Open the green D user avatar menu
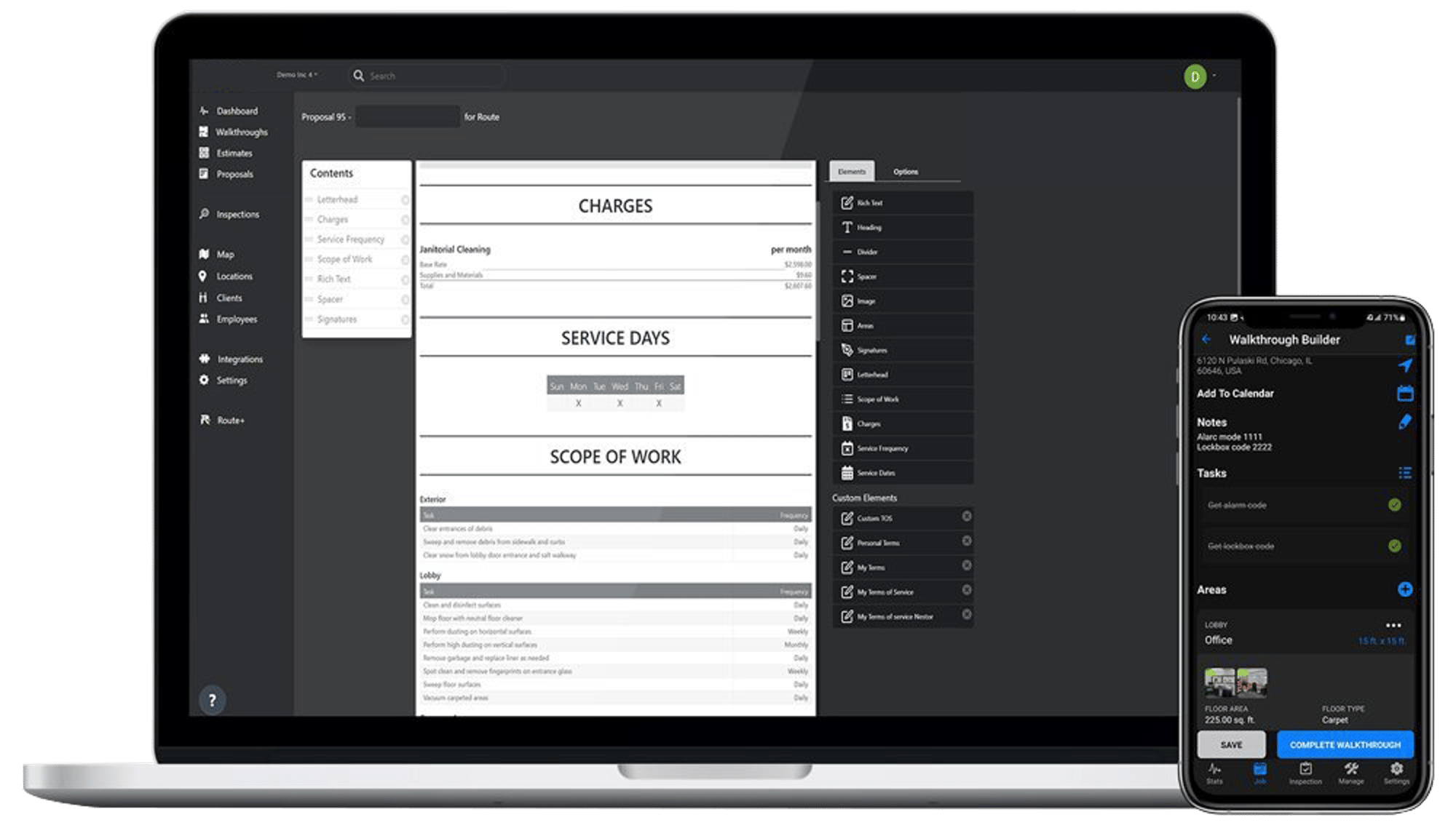1456x828 pixels. click(x=1195, y=76)
